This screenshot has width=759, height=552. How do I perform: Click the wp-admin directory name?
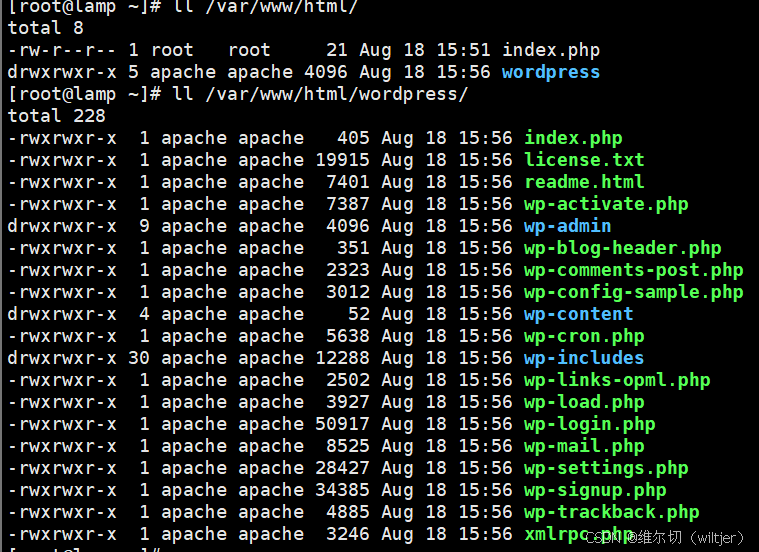click(x=567, y=226)
